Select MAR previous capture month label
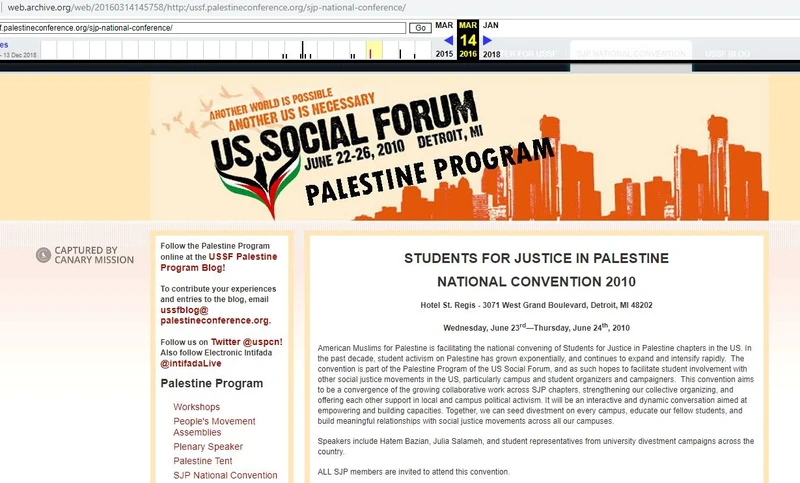 click(444, 25)
